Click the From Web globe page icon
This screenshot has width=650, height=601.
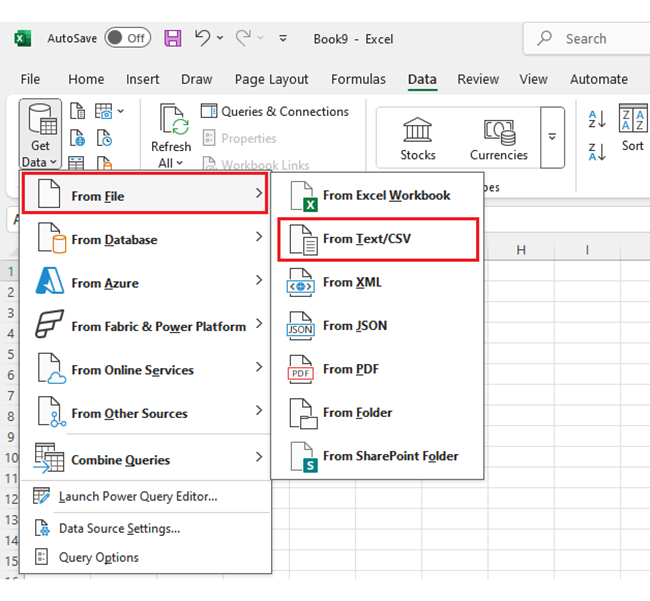tap(77, 138)
